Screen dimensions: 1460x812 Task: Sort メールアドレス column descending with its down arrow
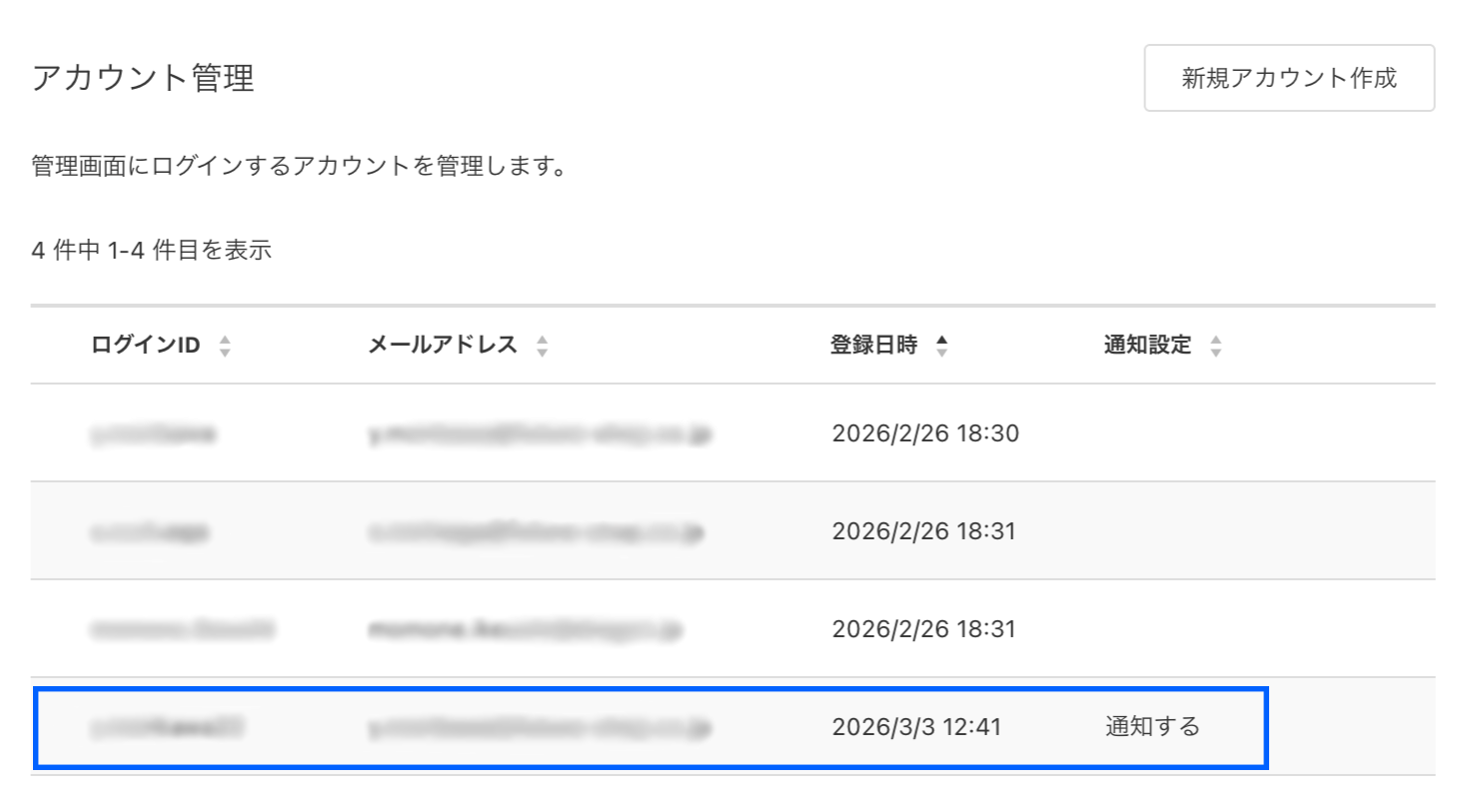[x=541, y=351]
